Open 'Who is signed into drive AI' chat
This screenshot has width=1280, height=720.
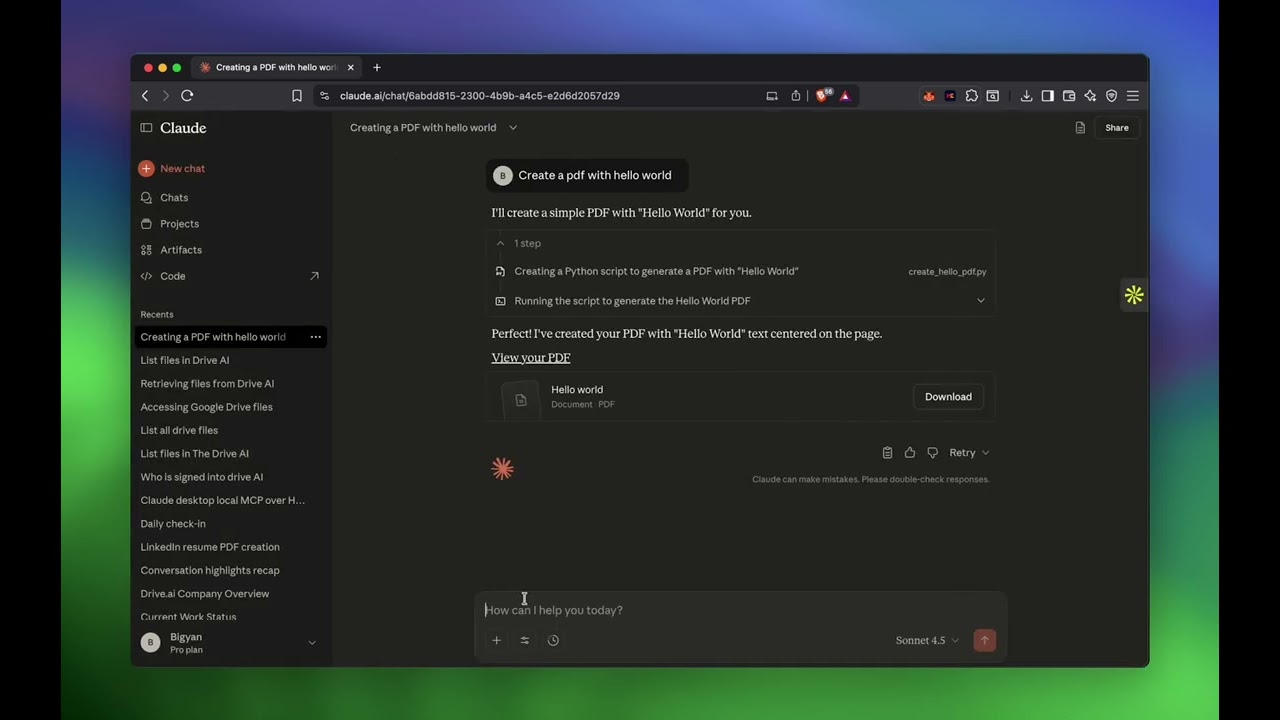click(202, 477)
